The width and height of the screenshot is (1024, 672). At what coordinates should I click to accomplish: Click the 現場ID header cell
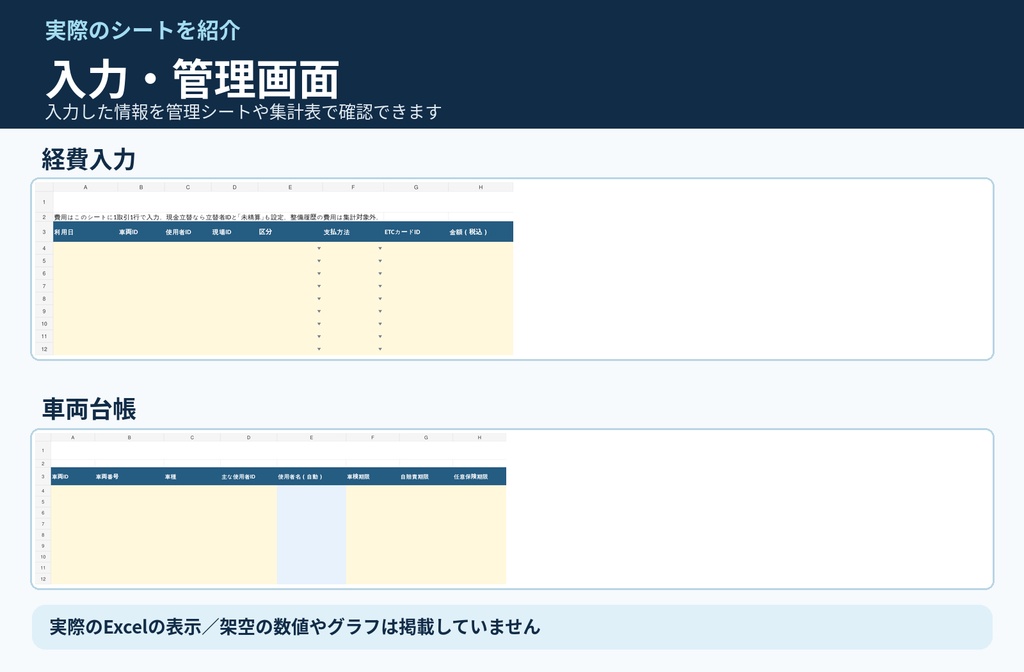[x=234, y=232]
